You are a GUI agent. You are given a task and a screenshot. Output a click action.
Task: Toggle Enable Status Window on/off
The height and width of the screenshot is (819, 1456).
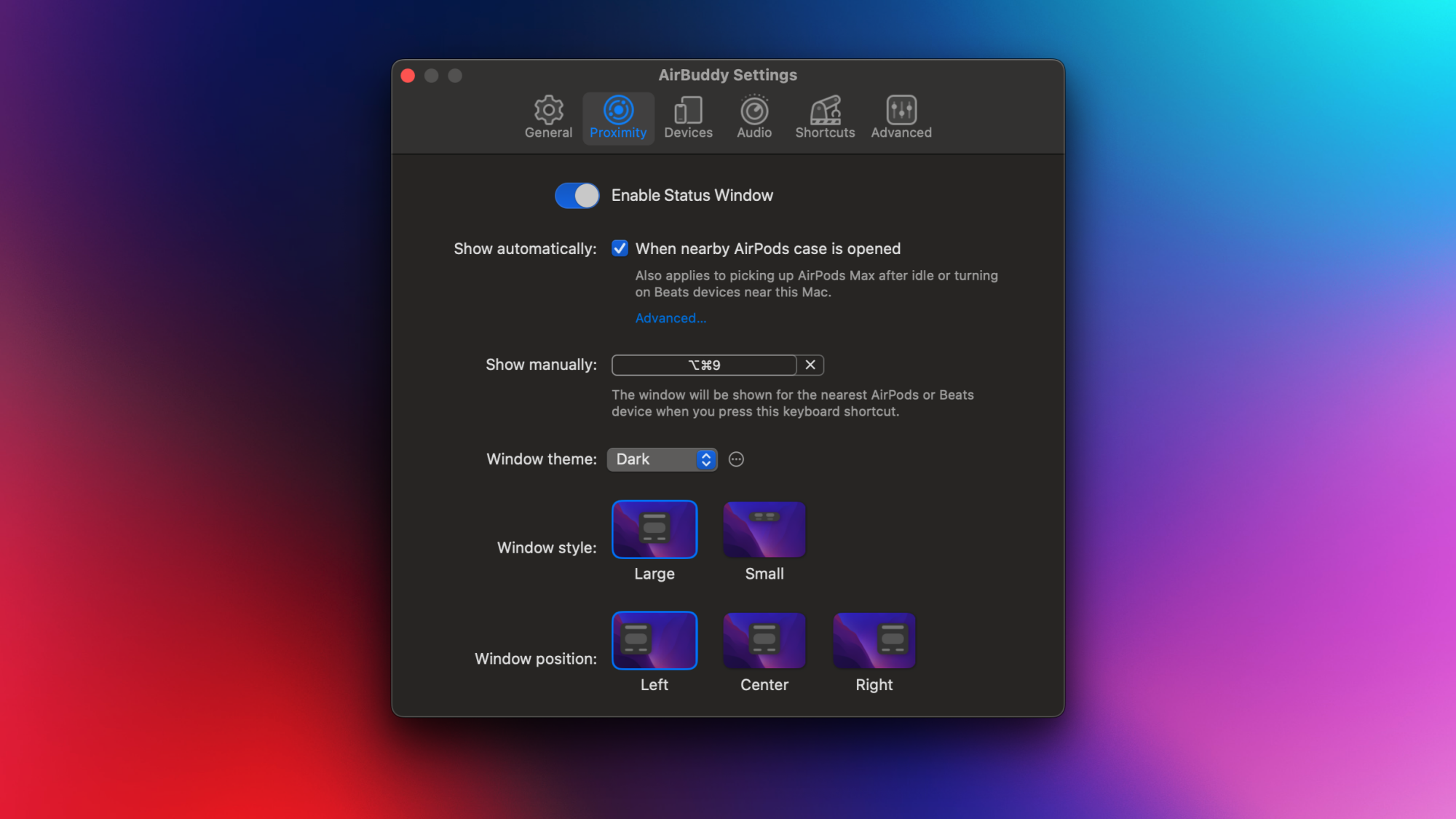578,195
